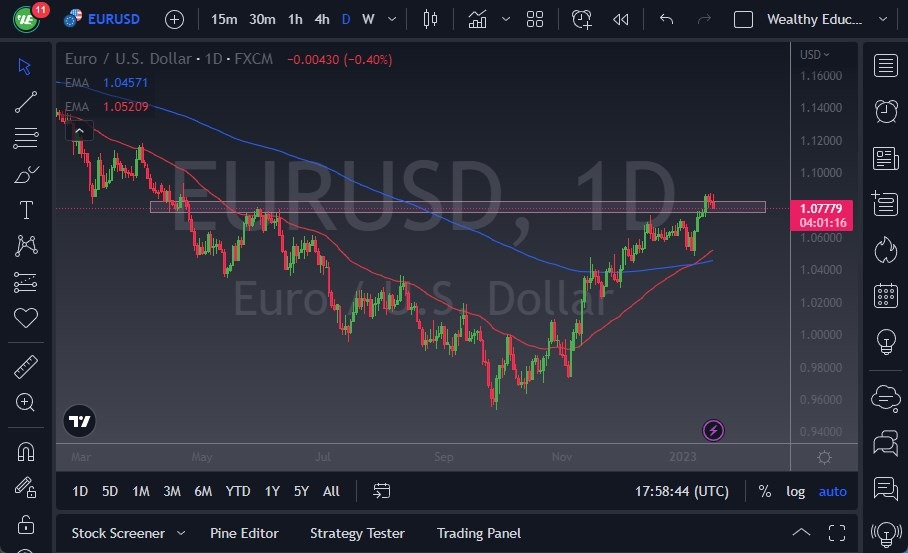This screenshot has width=908, height=553.
Task: Expand the timeframe interval dropdown
Action: (392, 19)
